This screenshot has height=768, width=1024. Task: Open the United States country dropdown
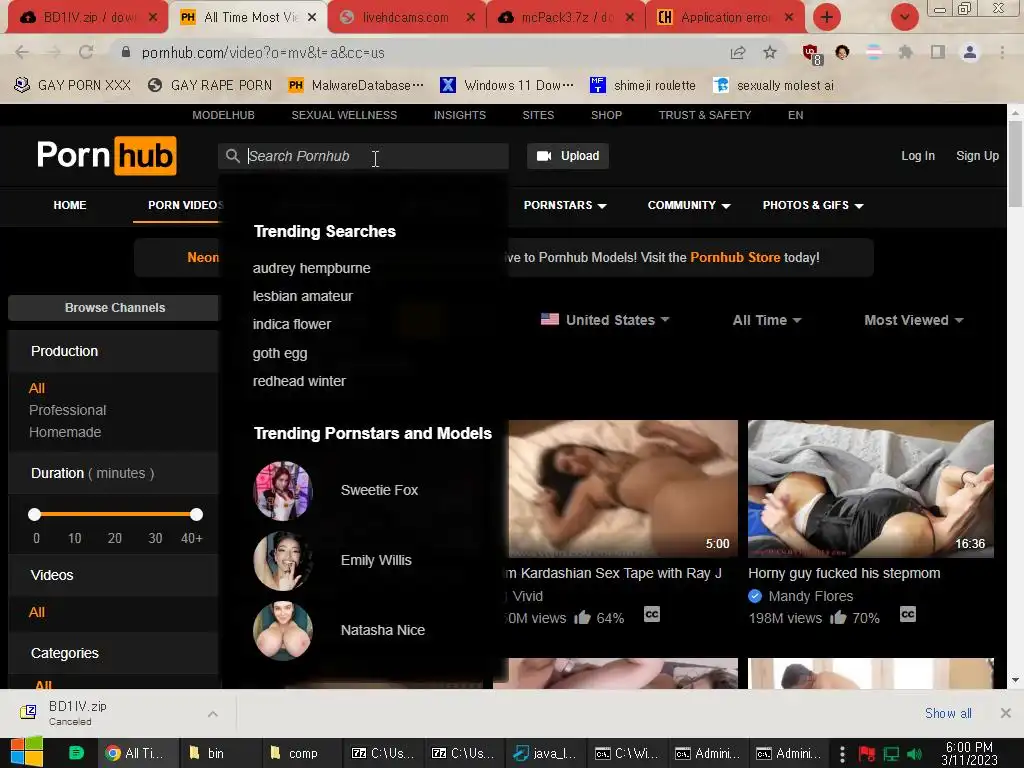605,320
